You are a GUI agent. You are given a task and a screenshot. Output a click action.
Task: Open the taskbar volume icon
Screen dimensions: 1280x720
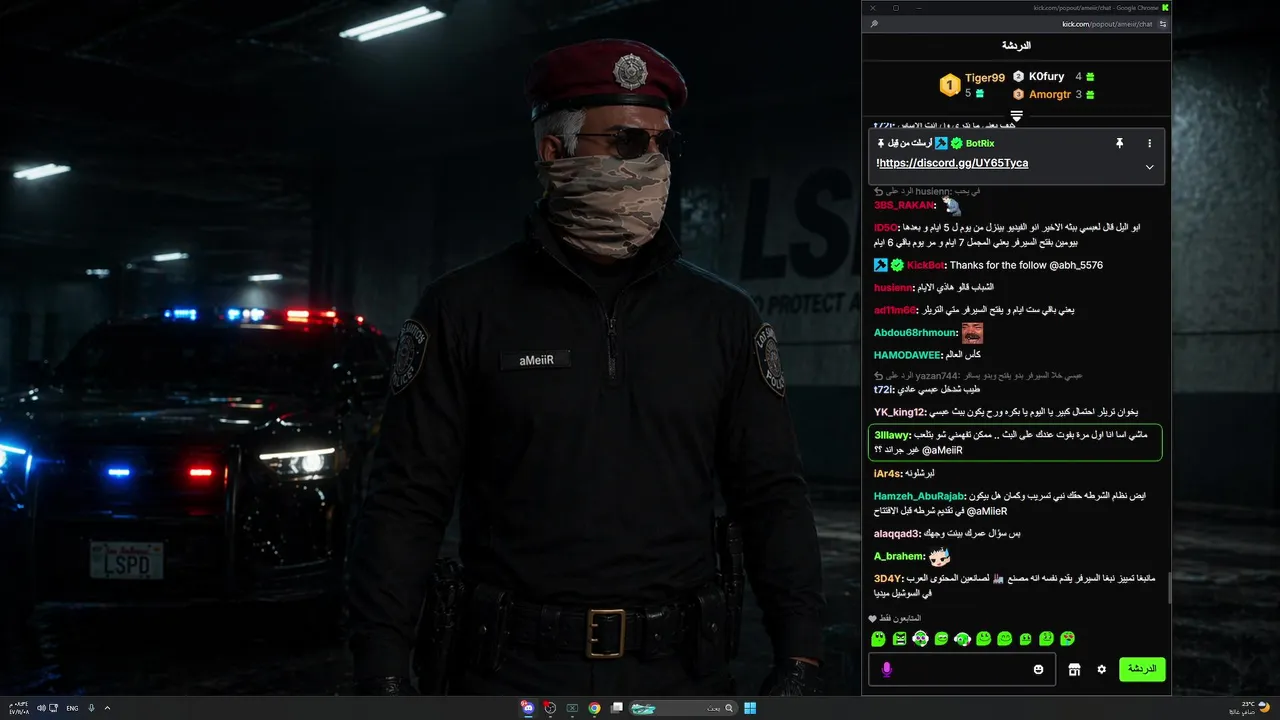42,708
